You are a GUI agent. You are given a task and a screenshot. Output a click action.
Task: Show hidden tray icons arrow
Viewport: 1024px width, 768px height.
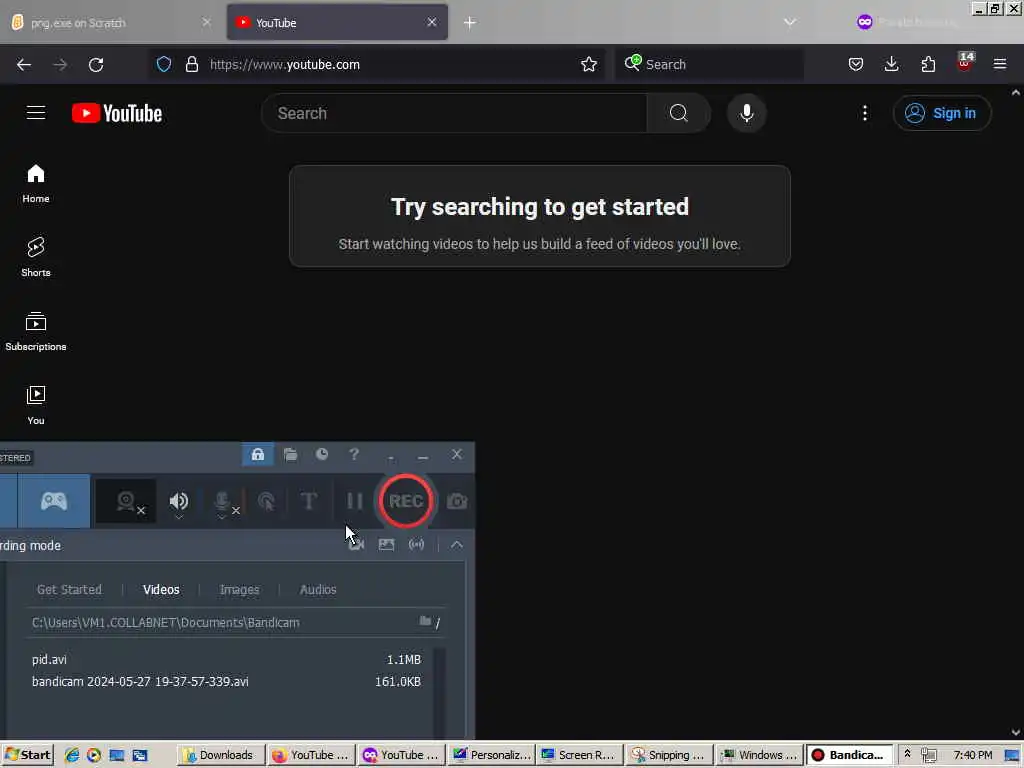coord(907,754)
